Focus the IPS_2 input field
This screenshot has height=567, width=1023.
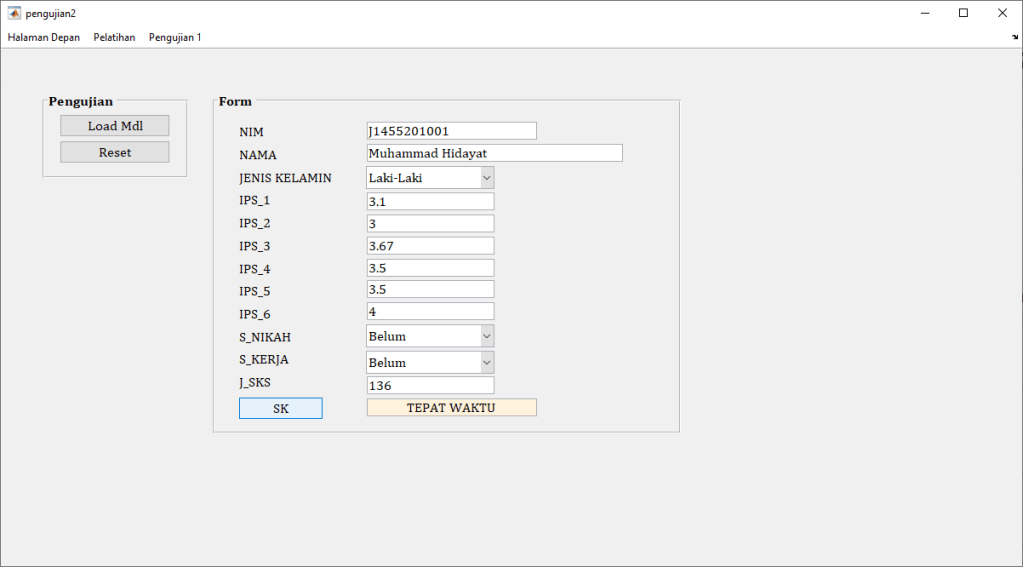[x=430, y=223]
